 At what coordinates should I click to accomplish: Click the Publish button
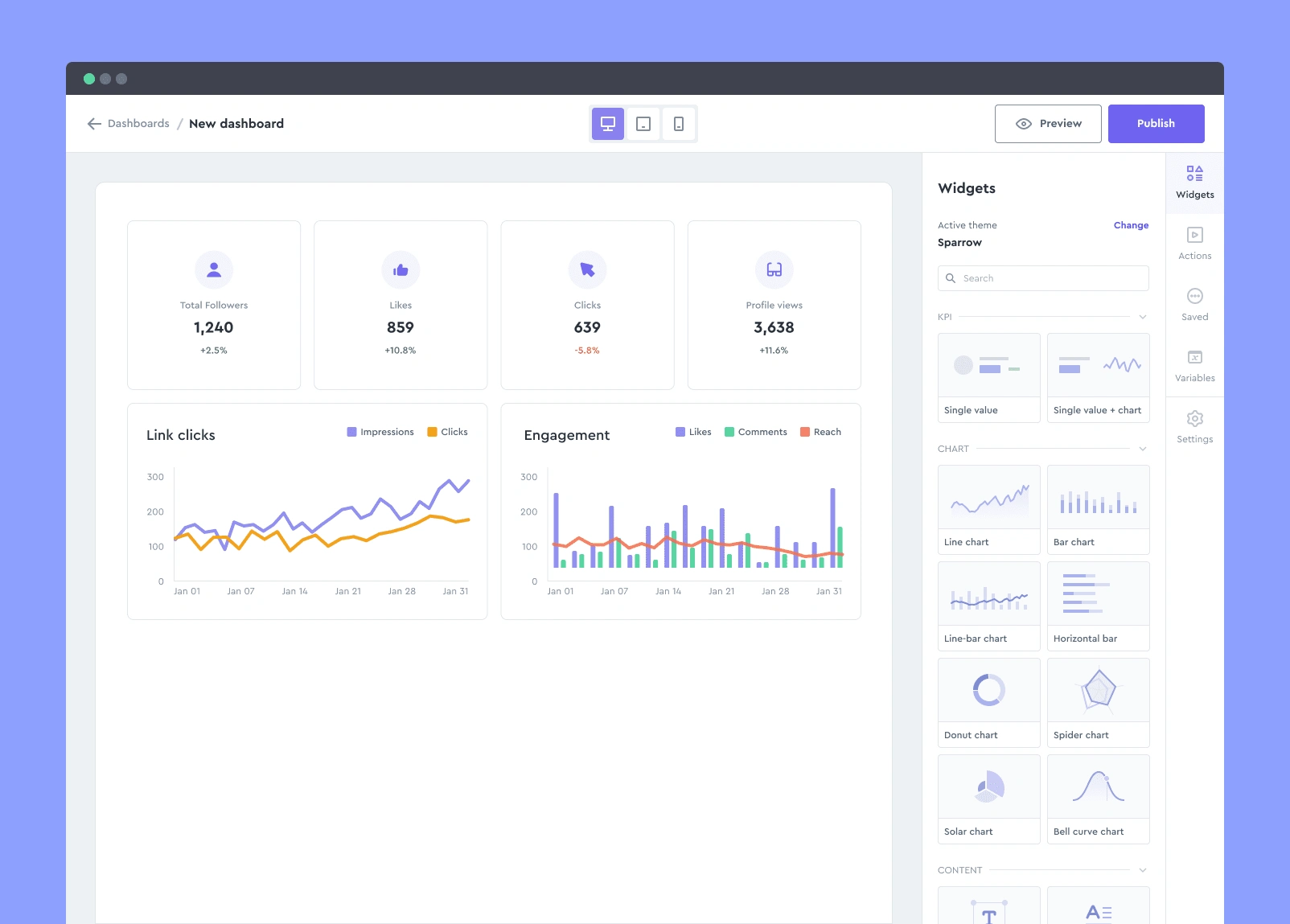[1156, 124]
